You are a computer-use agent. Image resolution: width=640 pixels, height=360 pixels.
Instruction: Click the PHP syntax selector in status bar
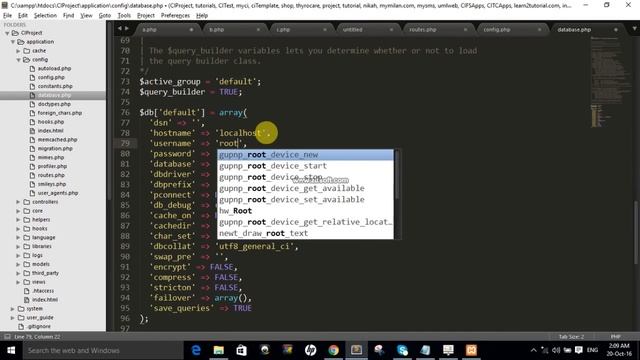(616, 337)
